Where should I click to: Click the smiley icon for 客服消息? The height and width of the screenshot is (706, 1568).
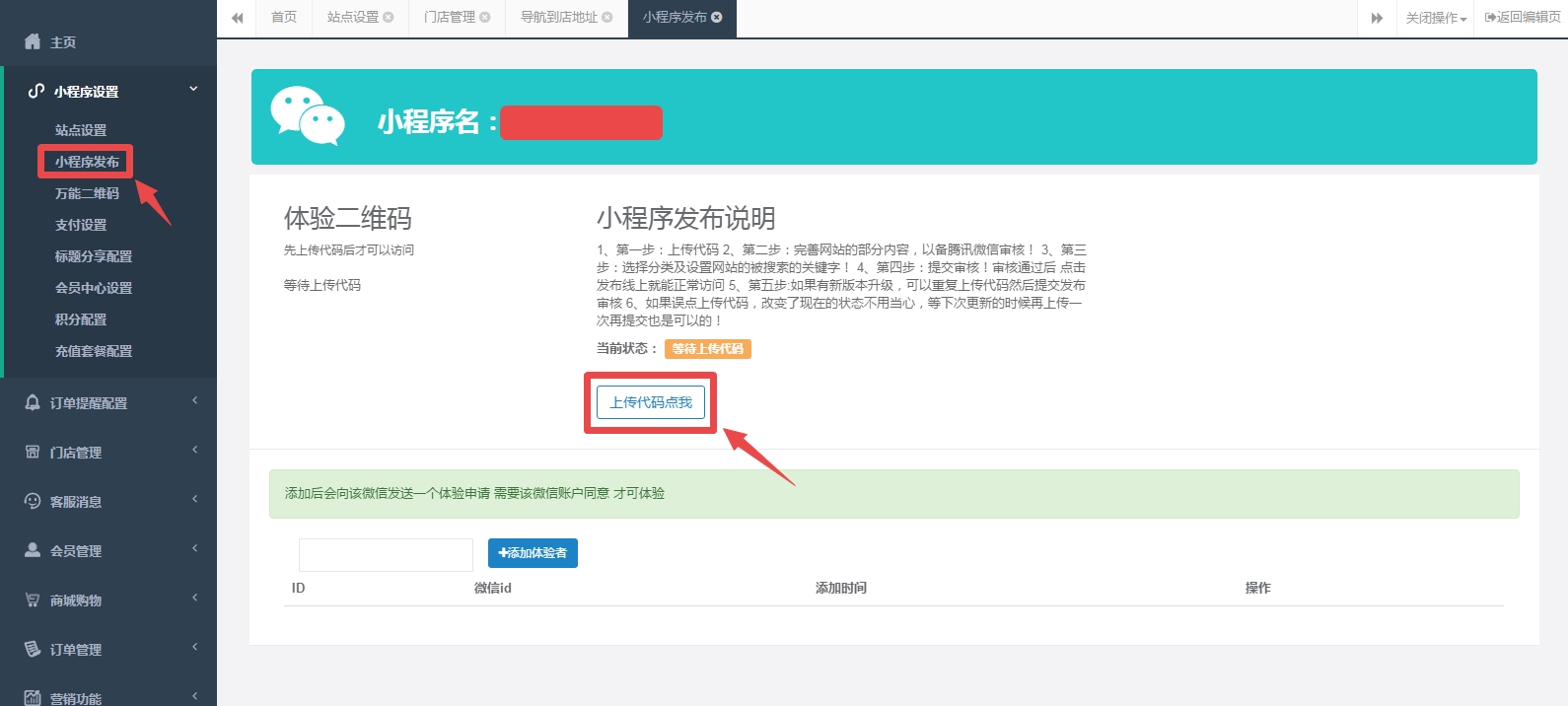33,501
